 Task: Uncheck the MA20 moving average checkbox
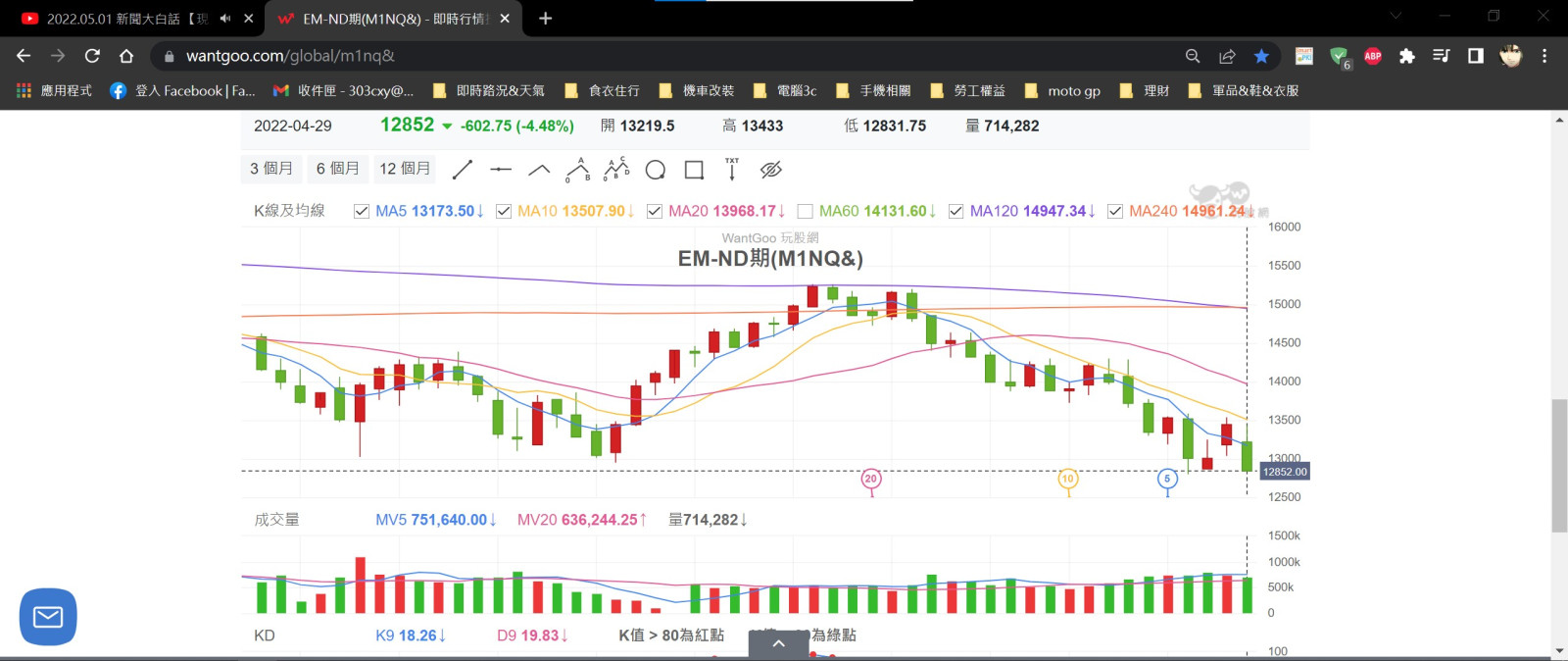655,211
